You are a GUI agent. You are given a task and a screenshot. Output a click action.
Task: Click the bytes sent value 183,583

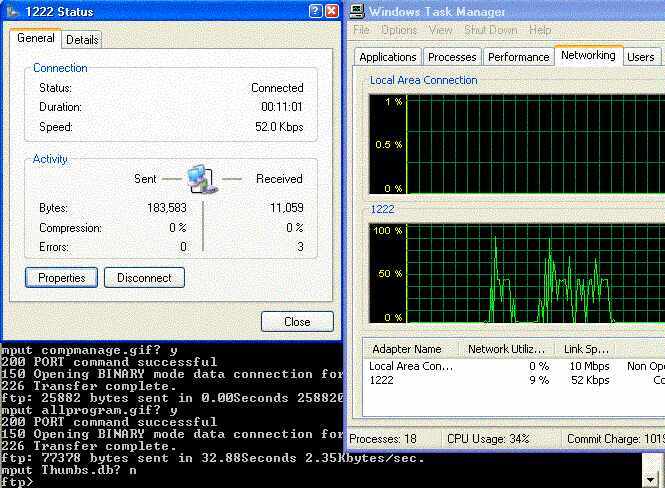[167, 208]
